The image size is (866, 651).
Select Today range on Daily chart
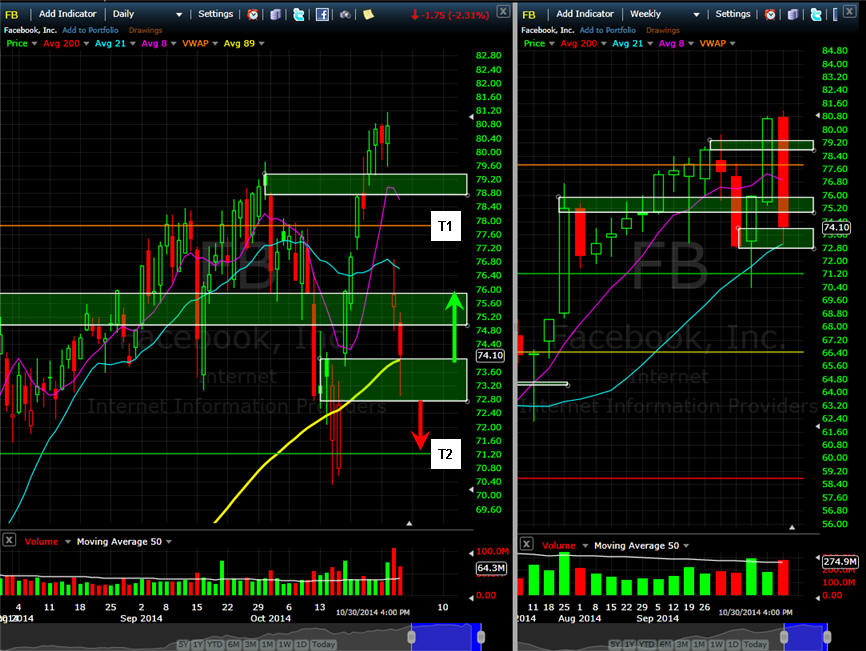[324, 644]
